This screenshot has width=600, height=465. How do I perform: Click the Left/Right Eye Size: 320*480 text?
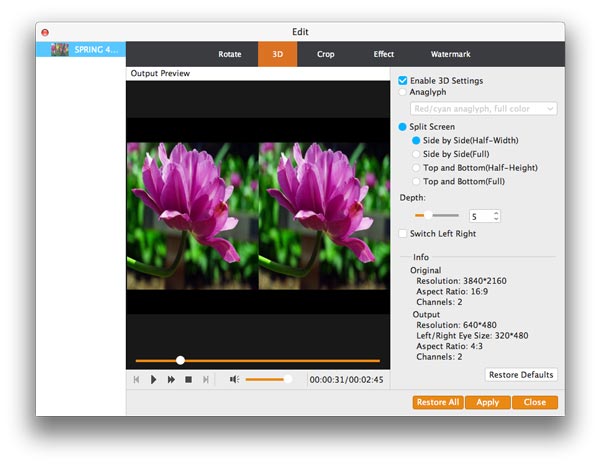click(x=472, y=336)
